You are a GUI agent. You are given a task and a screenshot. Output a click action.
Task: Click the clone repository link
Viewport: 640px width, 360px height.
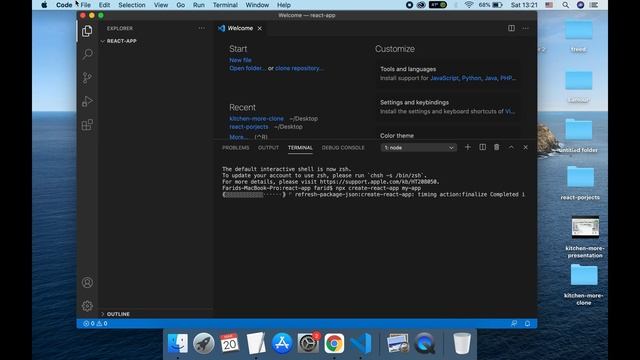click(x=298, y=68)
